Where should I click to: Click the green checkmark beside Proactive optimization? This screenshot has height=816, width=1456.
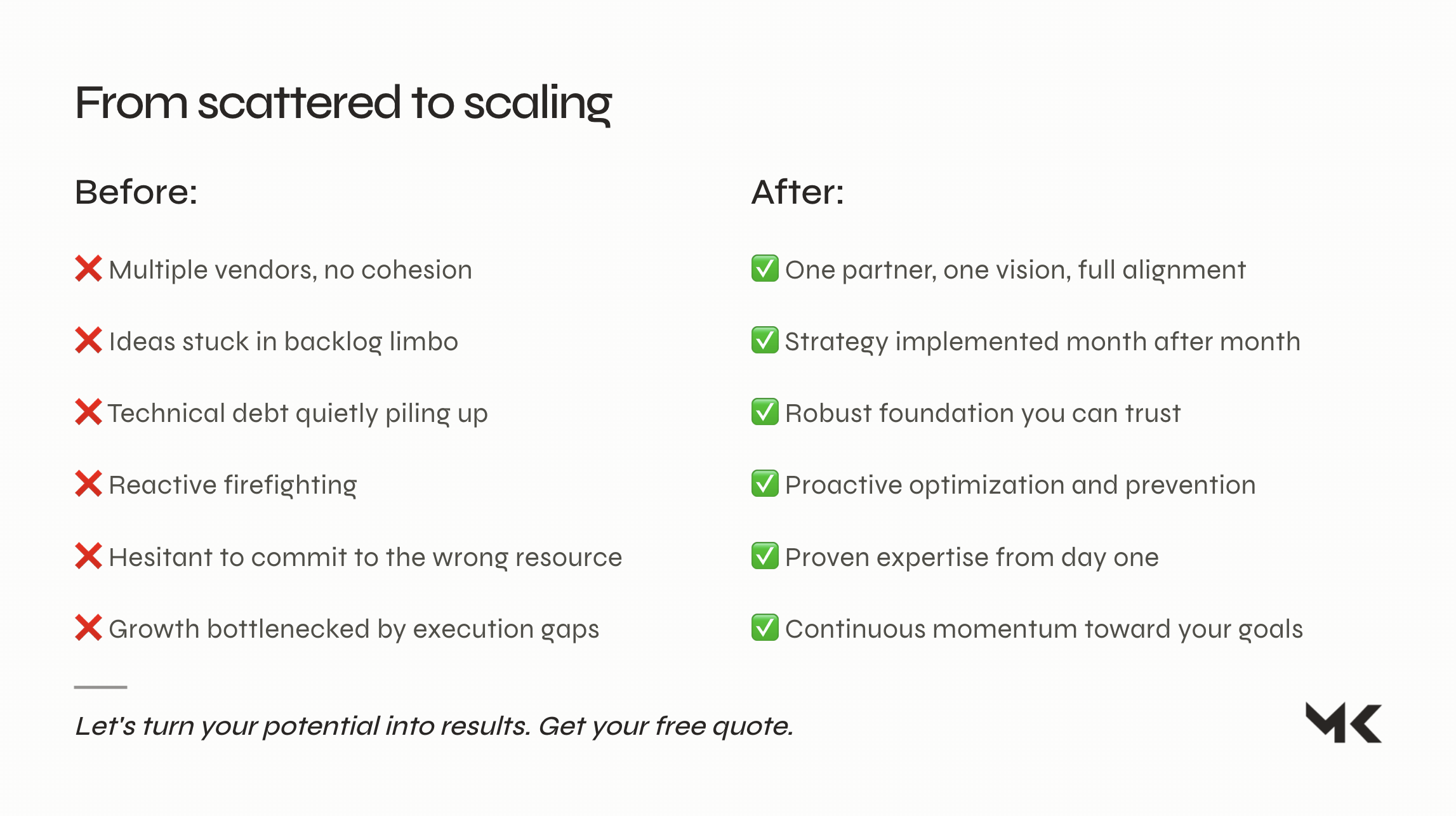coord(765,484)
